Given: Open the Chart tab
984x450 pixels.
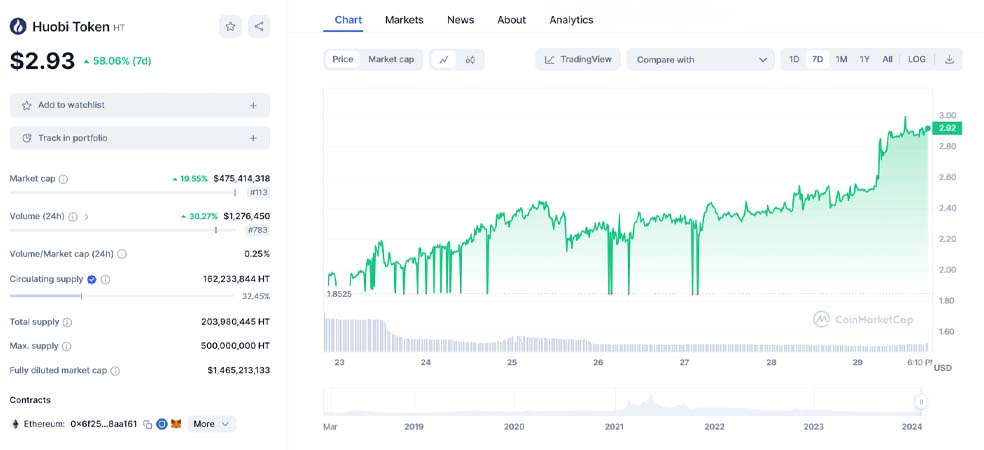Looking at the screenshot, I should click(348, 20).
